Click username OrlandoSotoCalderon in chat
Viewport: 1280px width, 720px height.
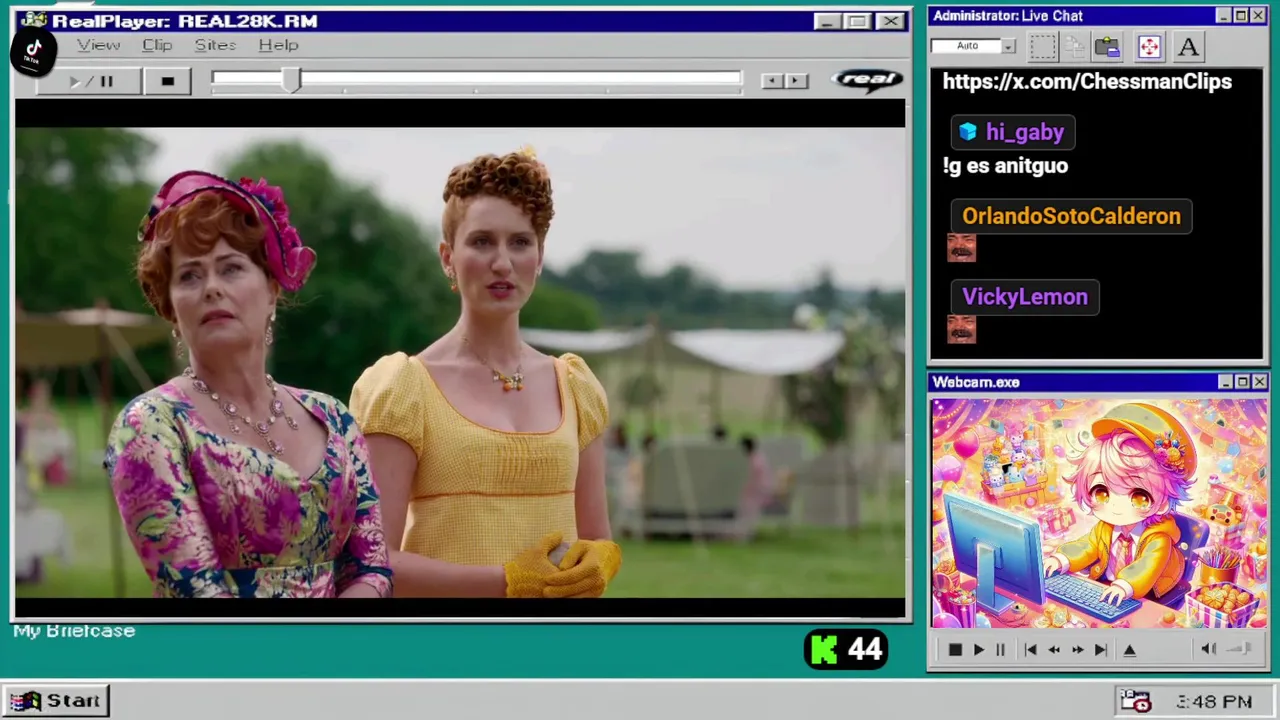[1071, 216]
